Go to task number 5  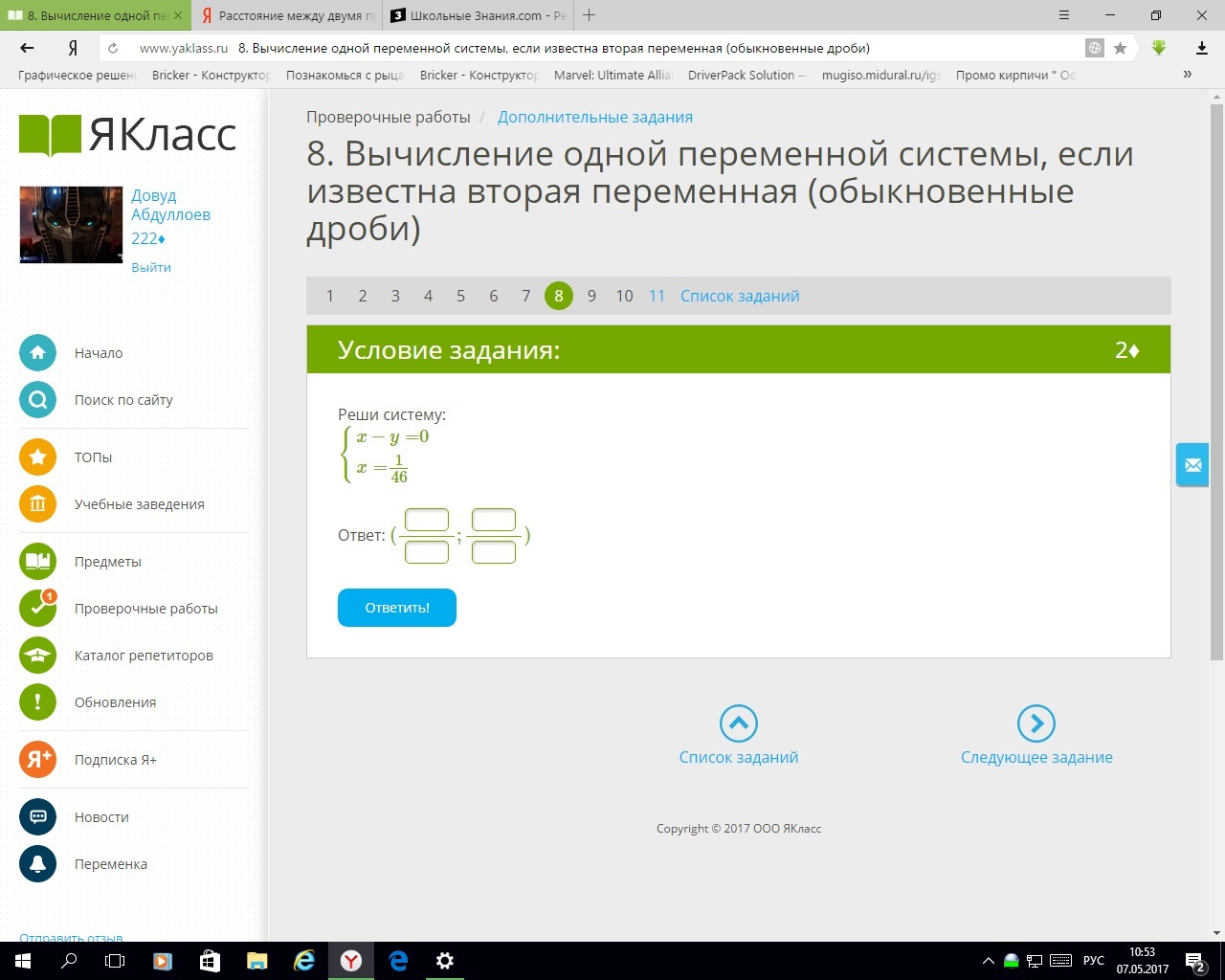[460, 296]
